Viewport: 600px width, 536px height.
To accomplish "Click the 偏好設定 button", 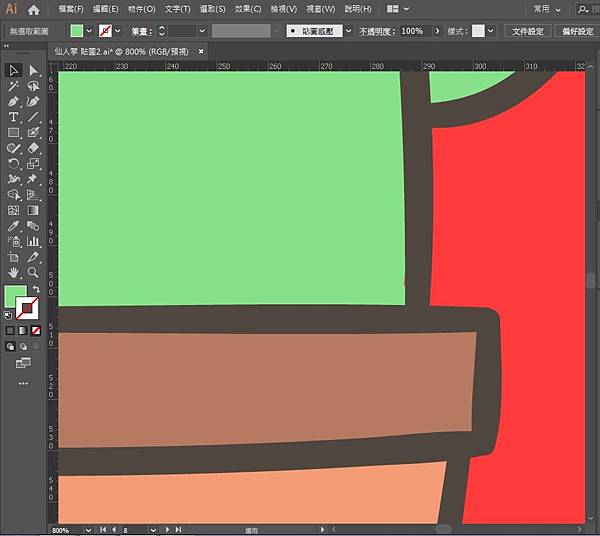I will 576,31.
